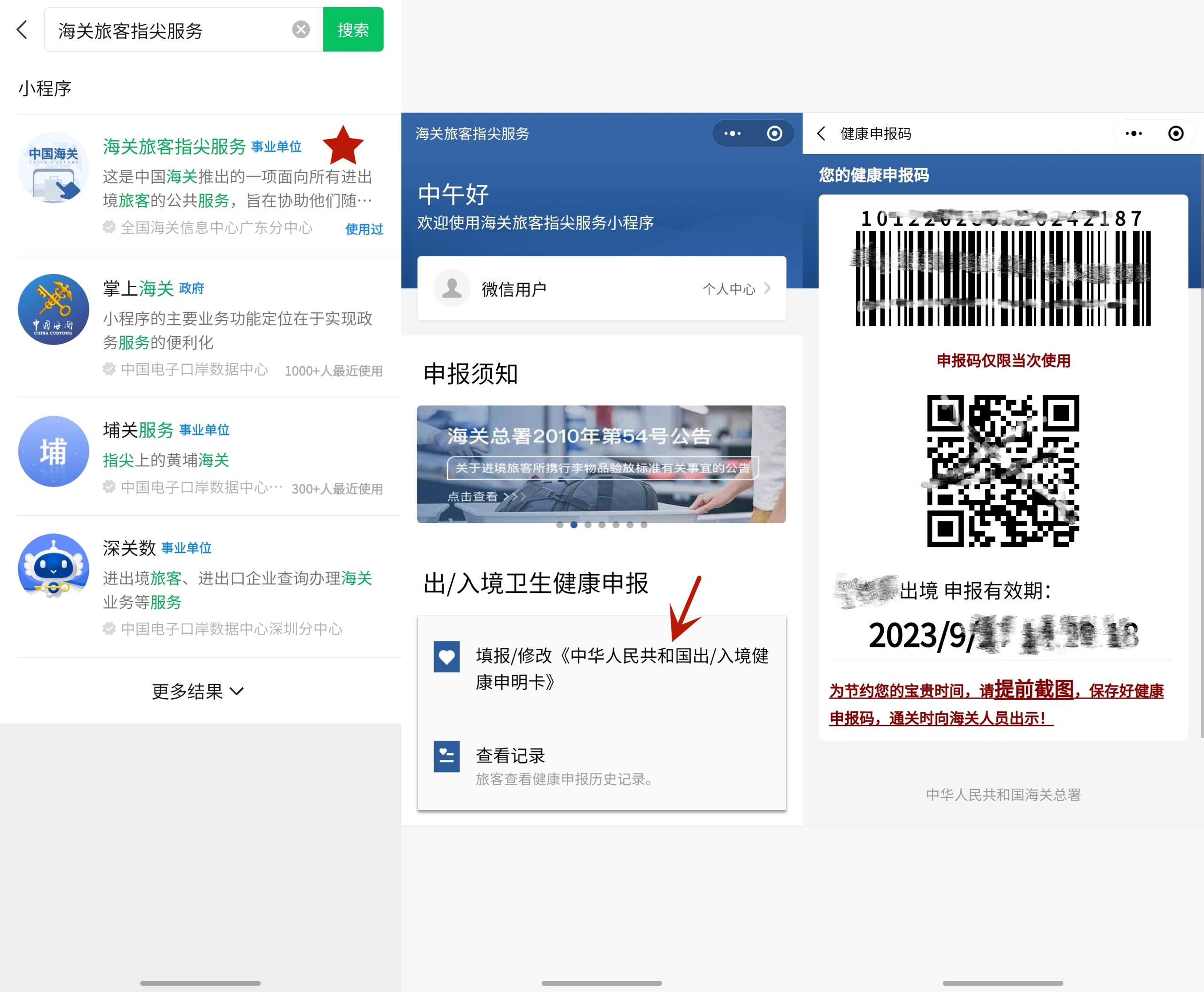Click the 您的健康申报码 heading
This screenshot has height=992, width=1204.
tap(873, 175)
